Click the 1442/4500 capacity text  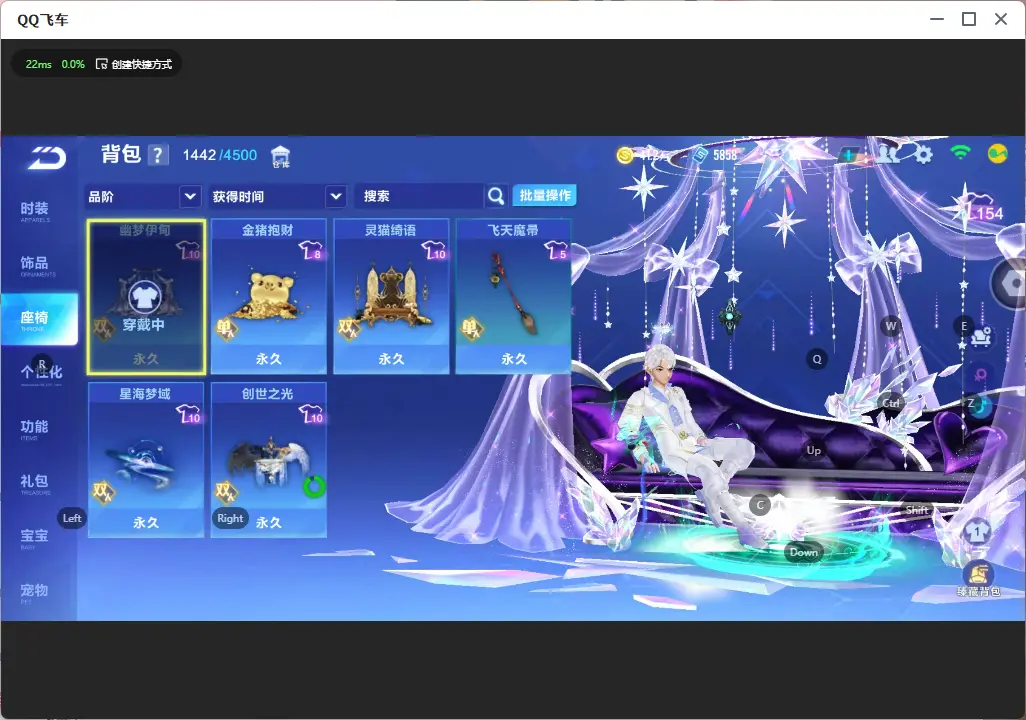[220, 155]
